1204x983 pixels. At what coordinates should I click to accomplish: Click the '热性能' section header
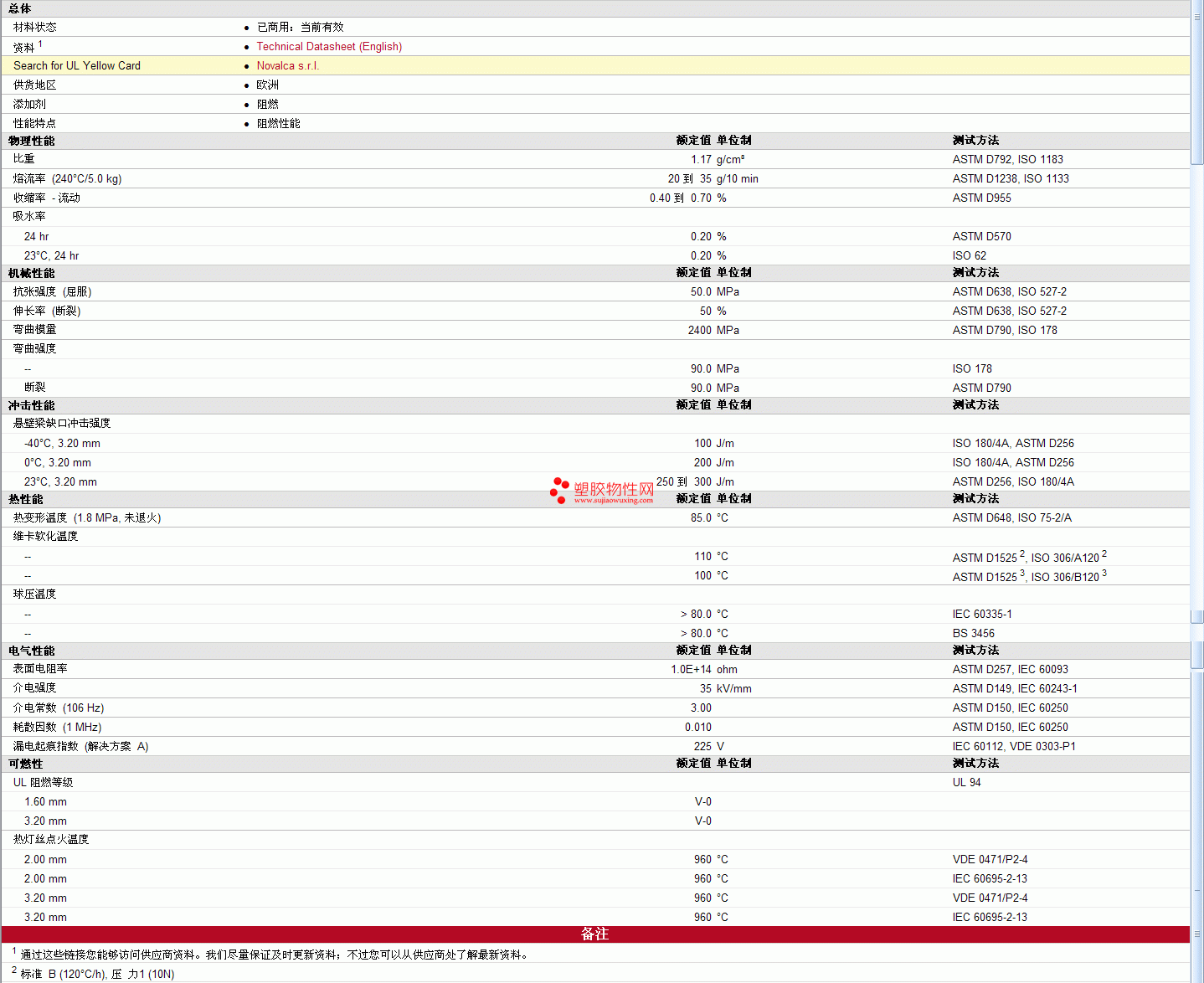pos(26,499)
